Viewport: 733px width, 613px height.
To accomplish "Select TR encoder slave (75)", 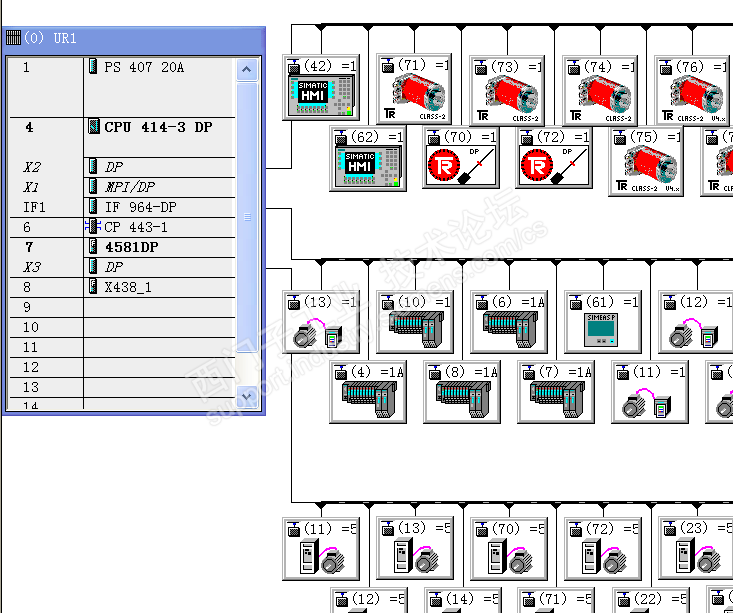I will [x=646, y=161].
